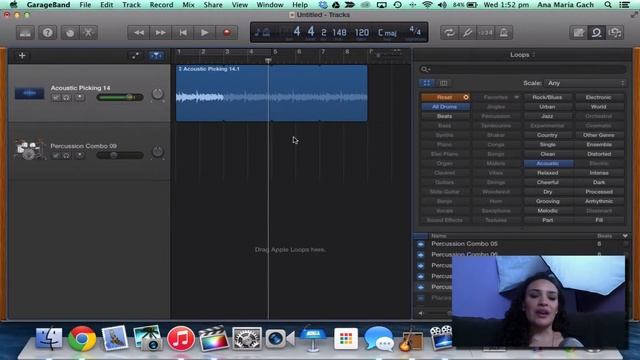Viewport: 640px width, 360px height.
Task: Click the red Record button
Action: [x=227, y=33]
